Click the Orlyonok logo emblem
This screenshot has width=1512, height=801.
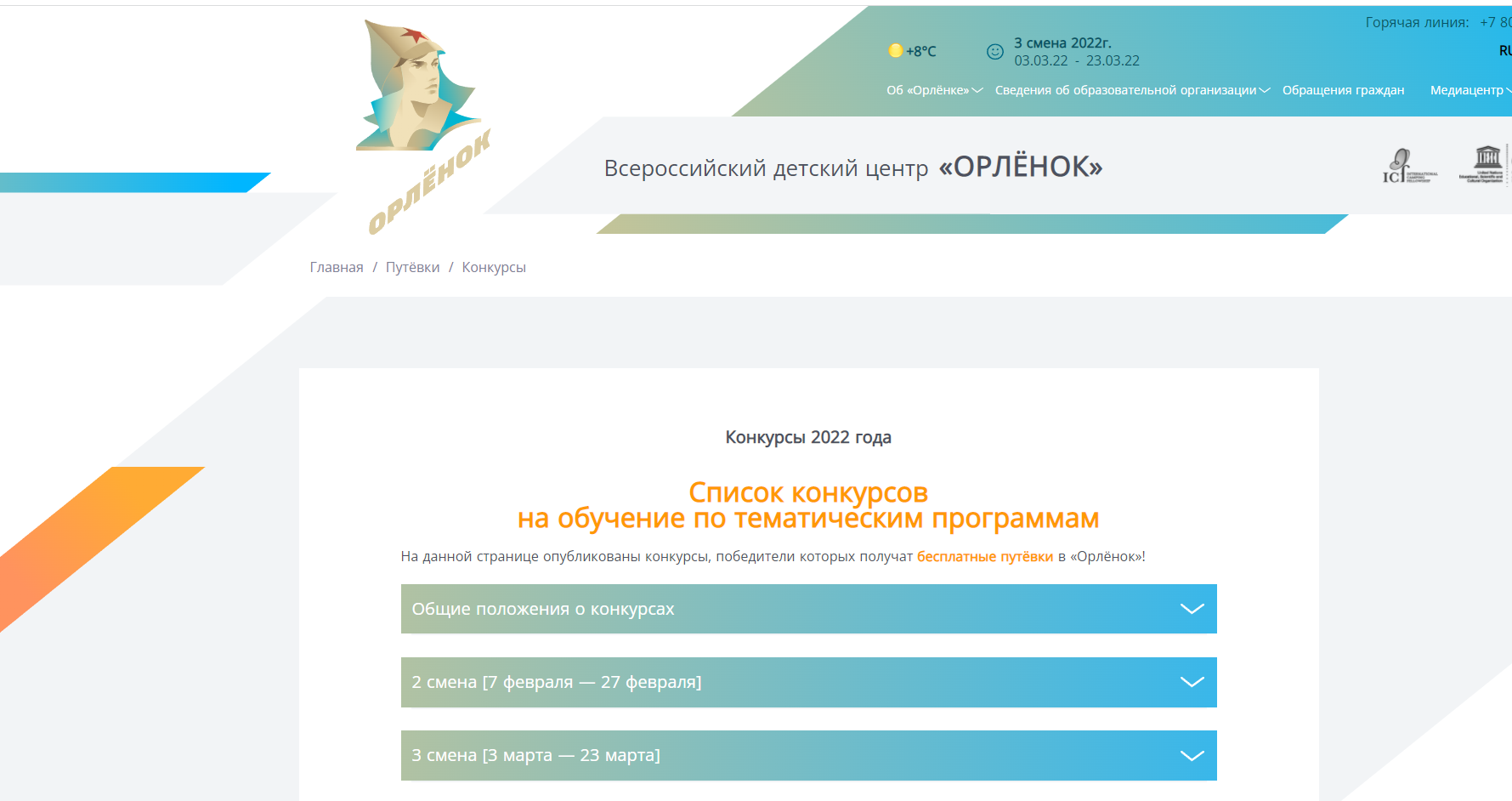point(423,126)
